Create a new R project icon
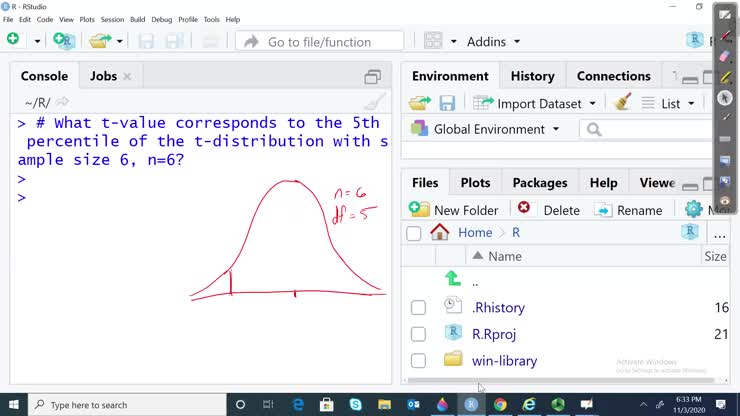740x416 pixels. 64,41
